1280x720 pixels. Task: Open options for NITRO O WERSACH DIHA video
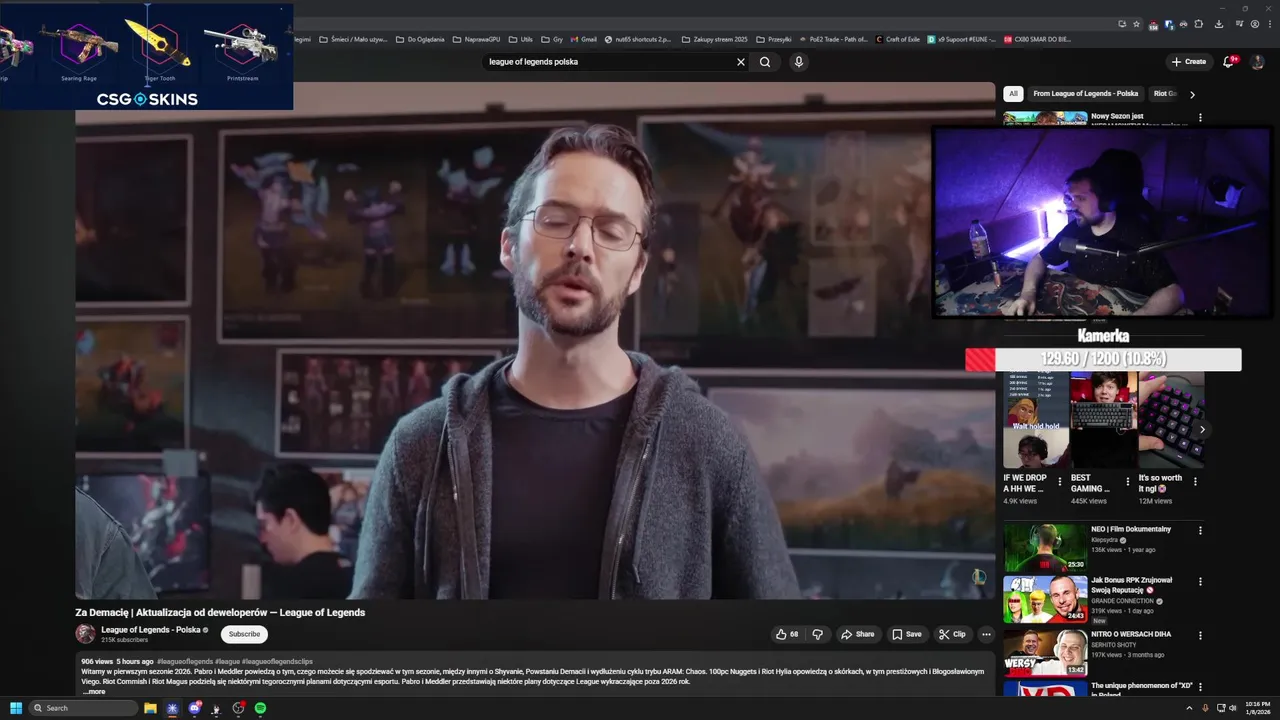click(x=1200, y=635)
